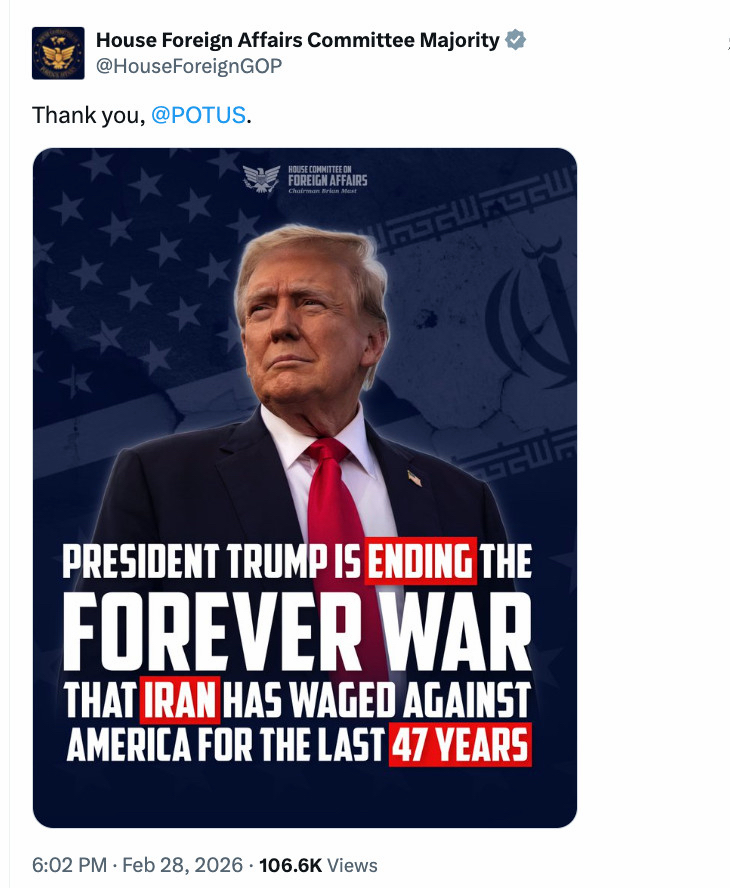Click the Feb 28, 2026 post date
730x888 pixels.
(x=181, y=865)
